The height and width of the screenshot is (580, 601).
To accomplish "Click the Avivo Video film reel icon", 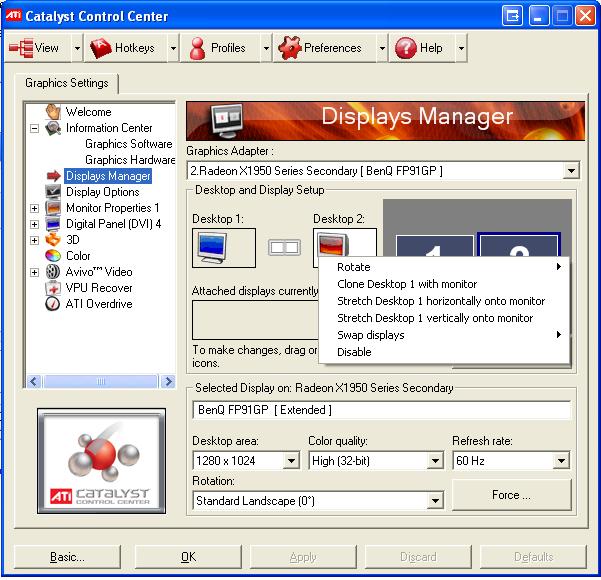I will pos(53,272).
